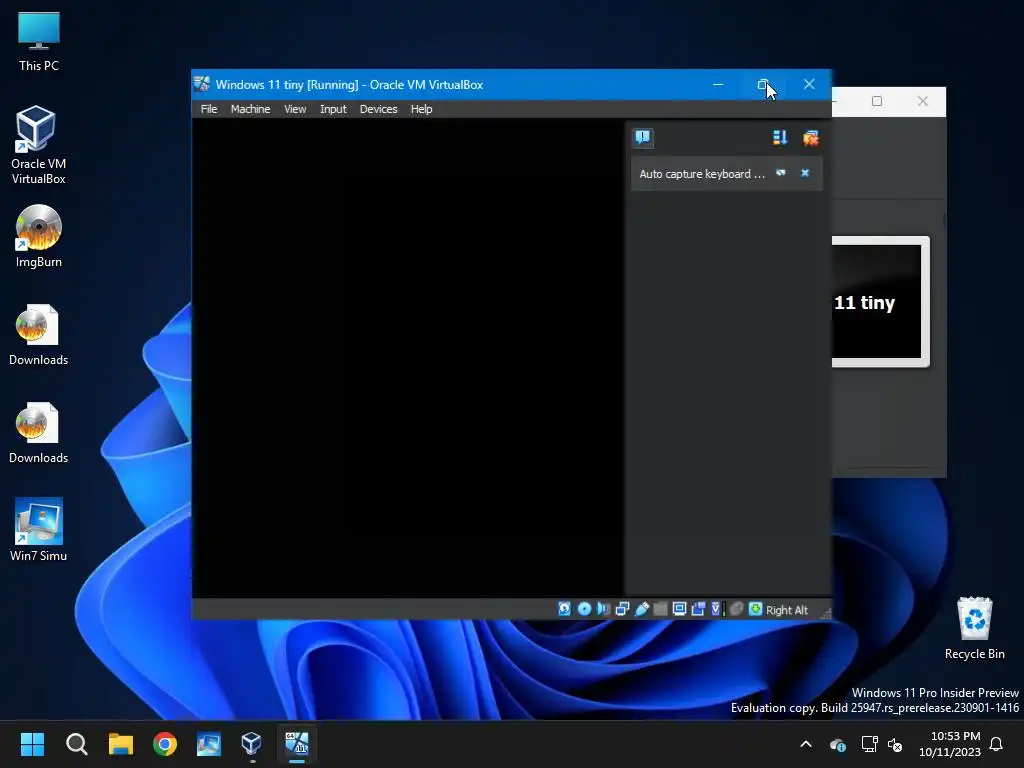Click the hard disk activity status icon
The height and width of the screenshot is (768, 1024).
tap(564, 609)
